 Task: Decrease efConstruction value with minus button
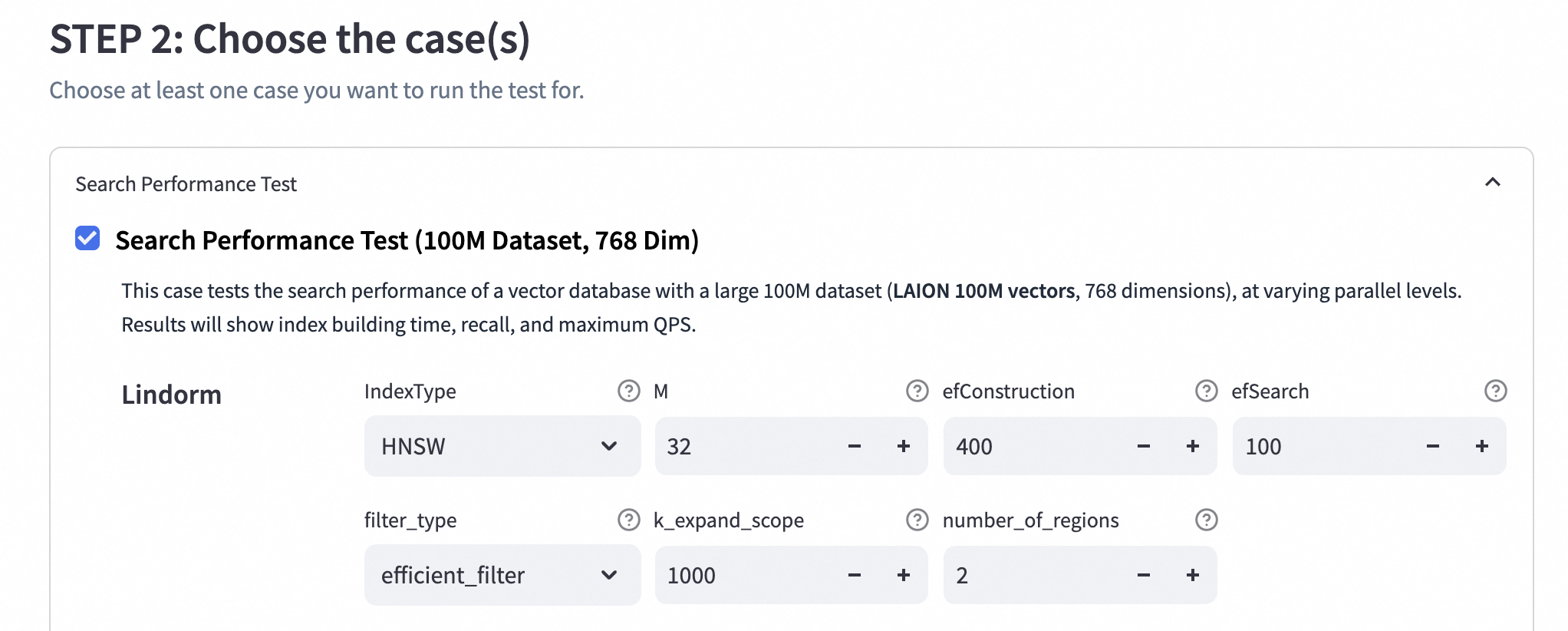pyautogui.click(x=1143, y=446)
